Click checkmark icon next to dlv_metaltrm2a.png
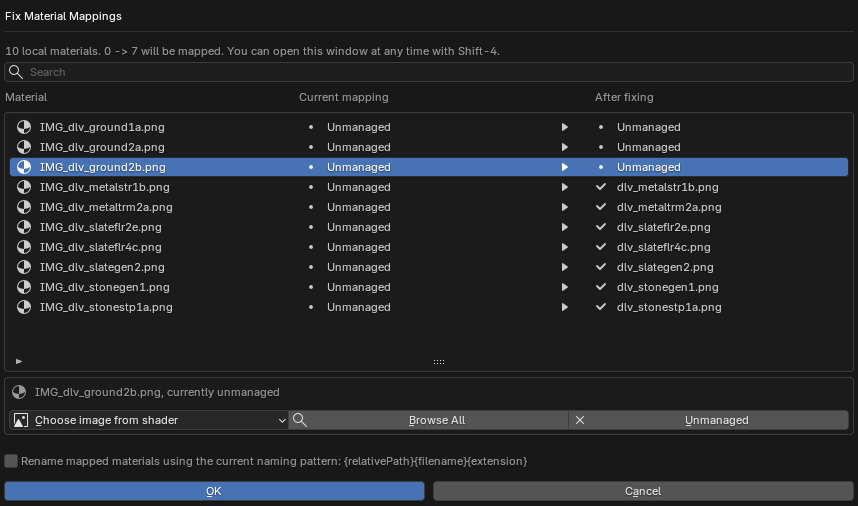The height and width of the screenshot is (506, 858). [601, 207]
